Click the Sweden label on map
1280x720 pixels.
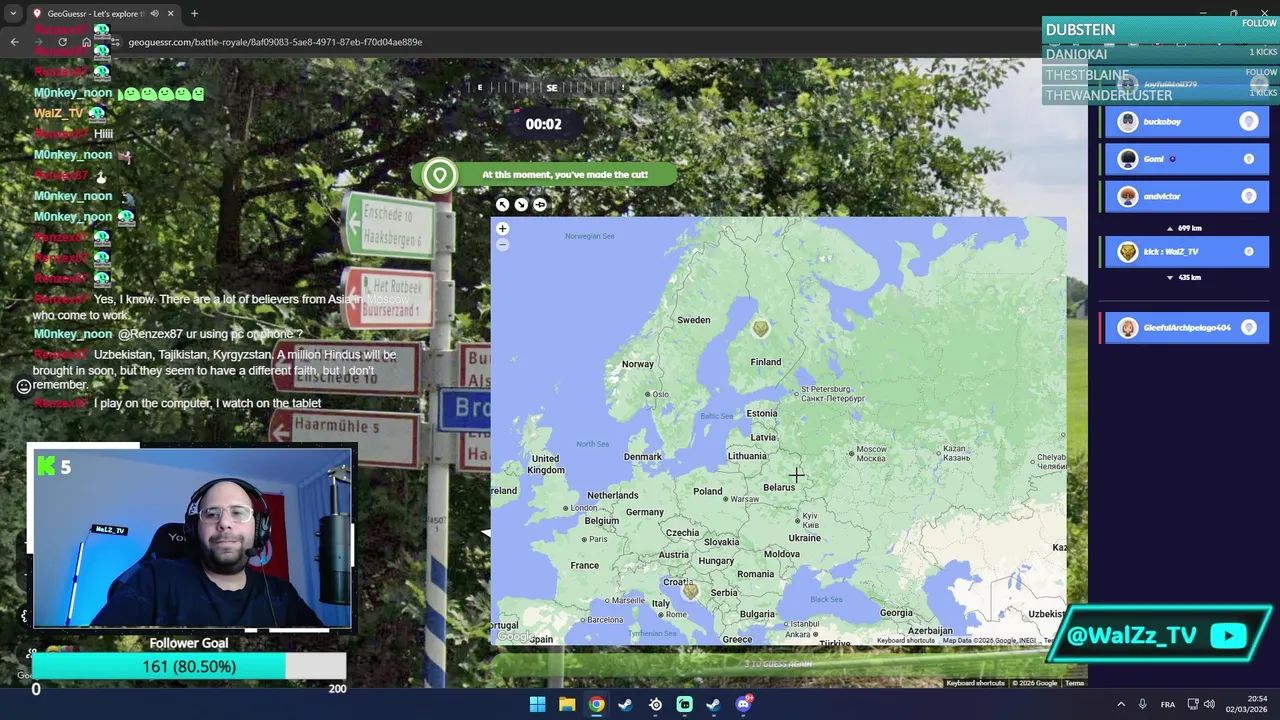694,320
